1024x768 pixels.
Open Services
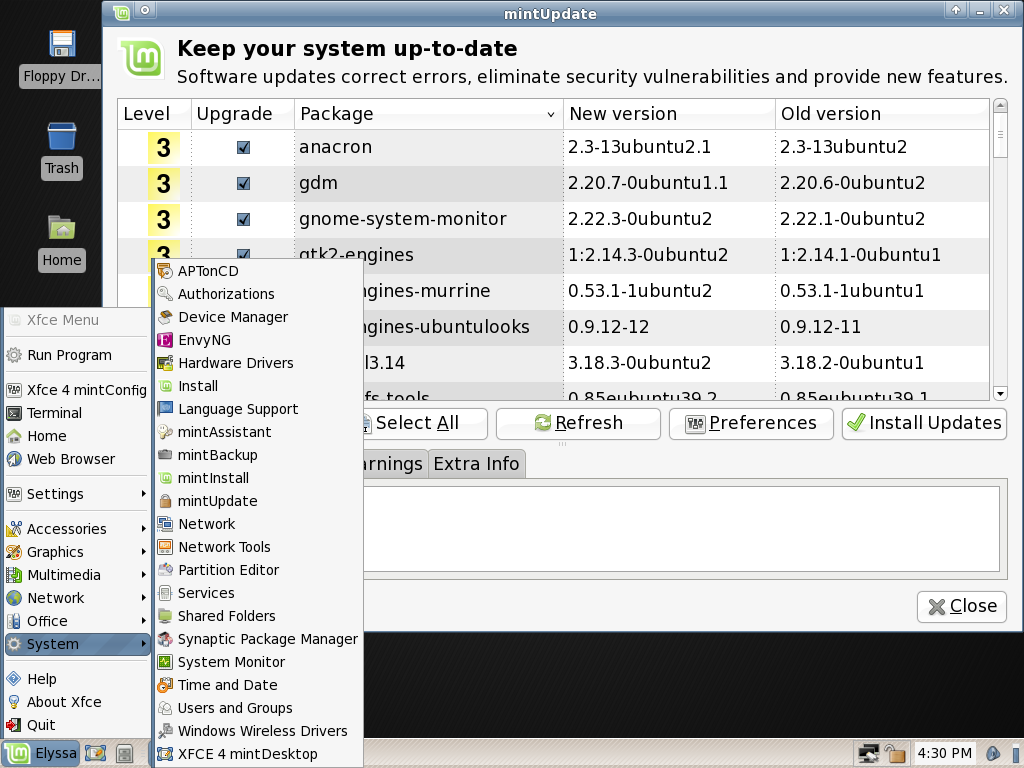258,593
